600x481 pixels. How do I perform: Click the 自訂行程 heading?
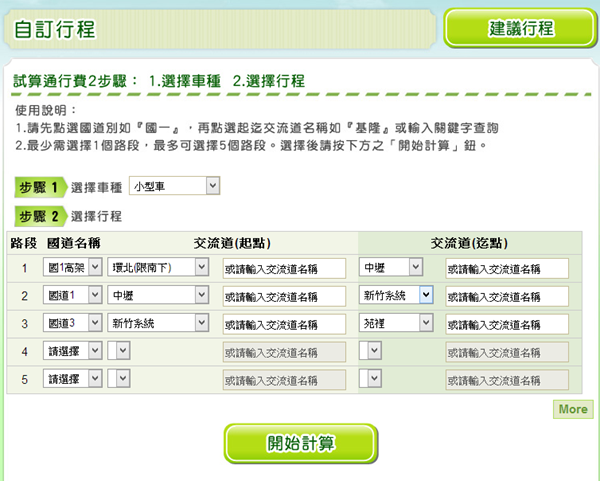(x=54, y=29)
